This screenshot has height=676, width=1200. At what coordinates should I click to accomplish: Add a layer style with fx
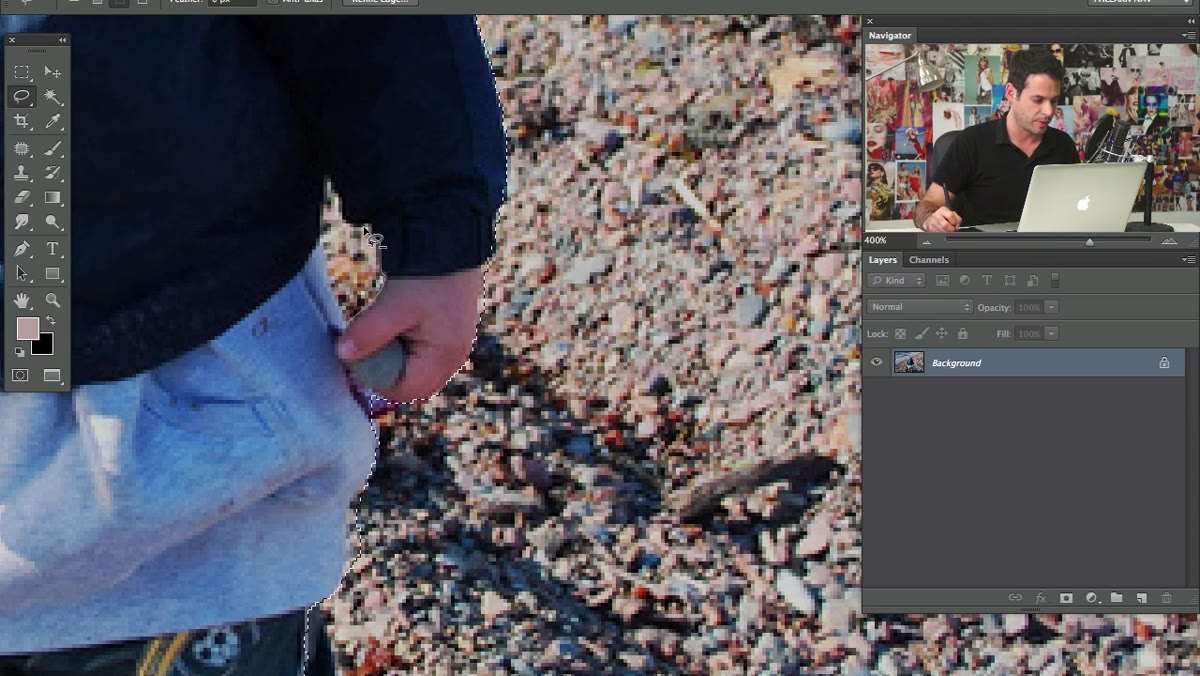point(1041,598)
